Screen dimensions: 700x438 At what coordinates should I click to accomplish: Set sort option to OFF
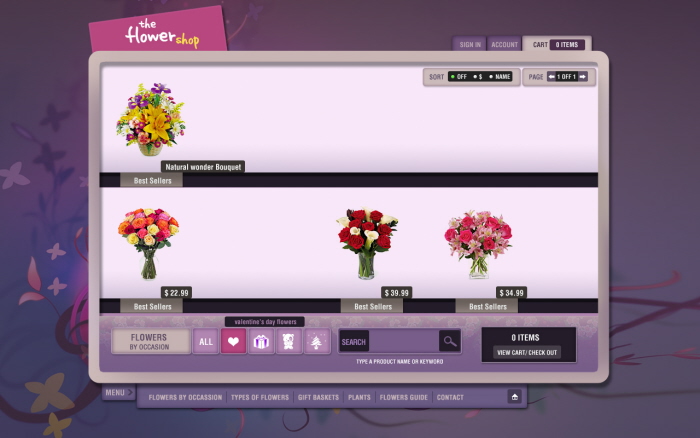(x=459, y=77)
